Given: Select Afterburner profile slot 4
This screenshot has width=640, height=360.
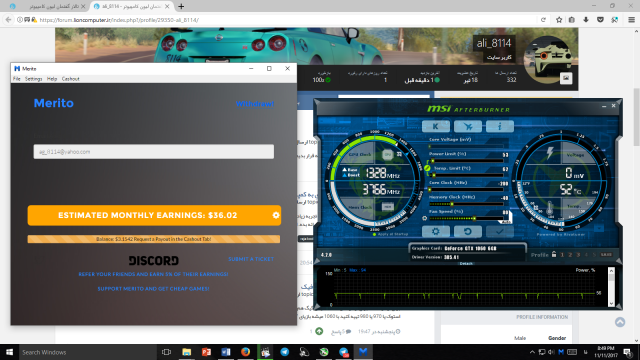Looking at the screenshot, I should point(587,255).
